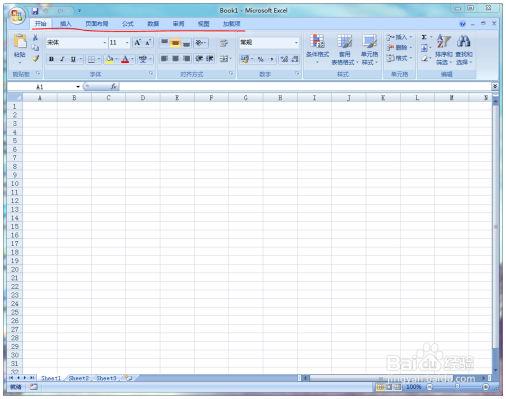
Task: Expand the number format combo box
Action: pyautogui.click(x=296, y=43)
